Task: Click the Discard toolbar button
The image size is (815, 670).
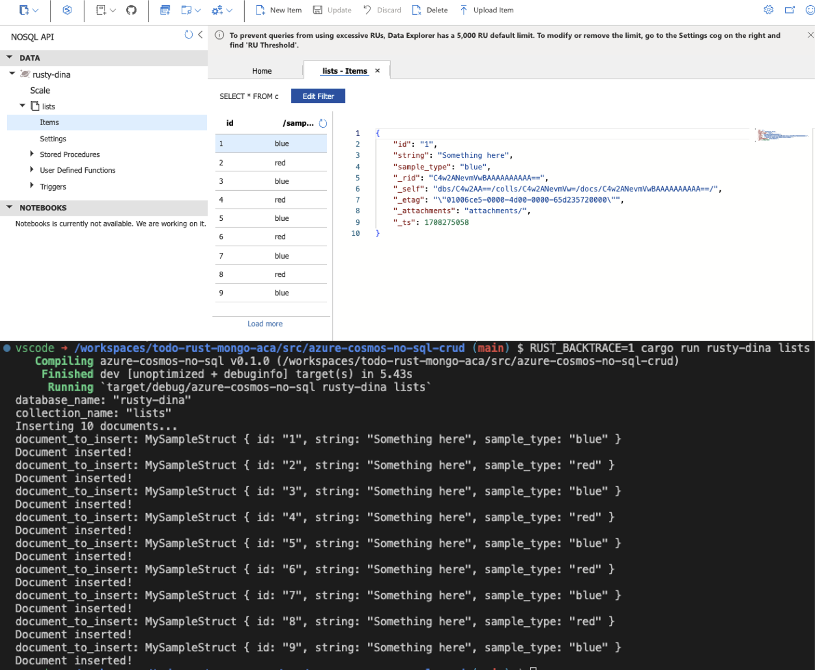Action: [382, 10]
